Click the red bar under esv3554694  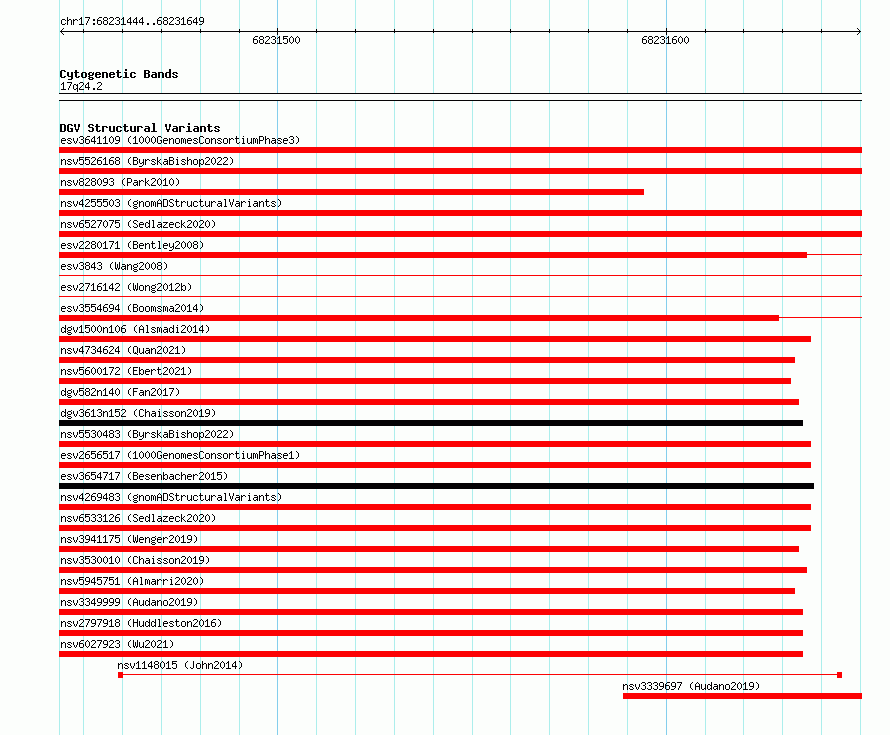point(419,318)
